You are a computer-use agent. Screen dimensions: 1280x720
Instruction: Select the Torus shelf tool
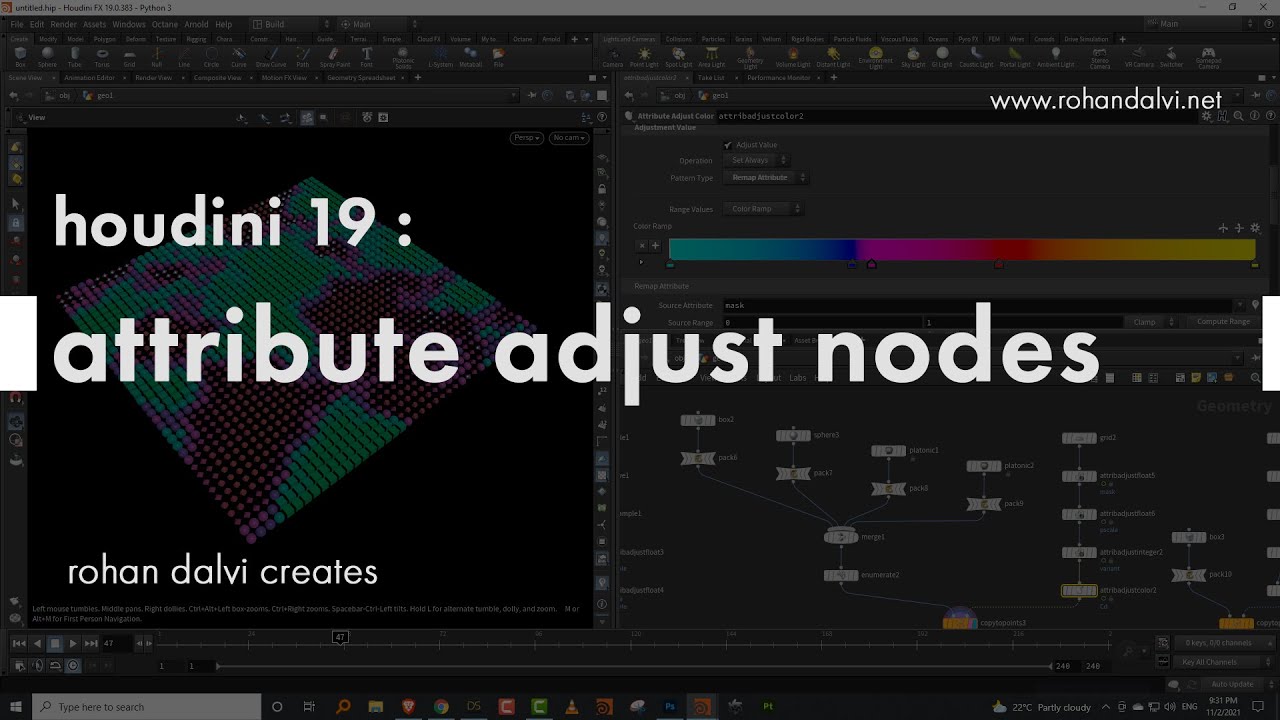(102, 56)
